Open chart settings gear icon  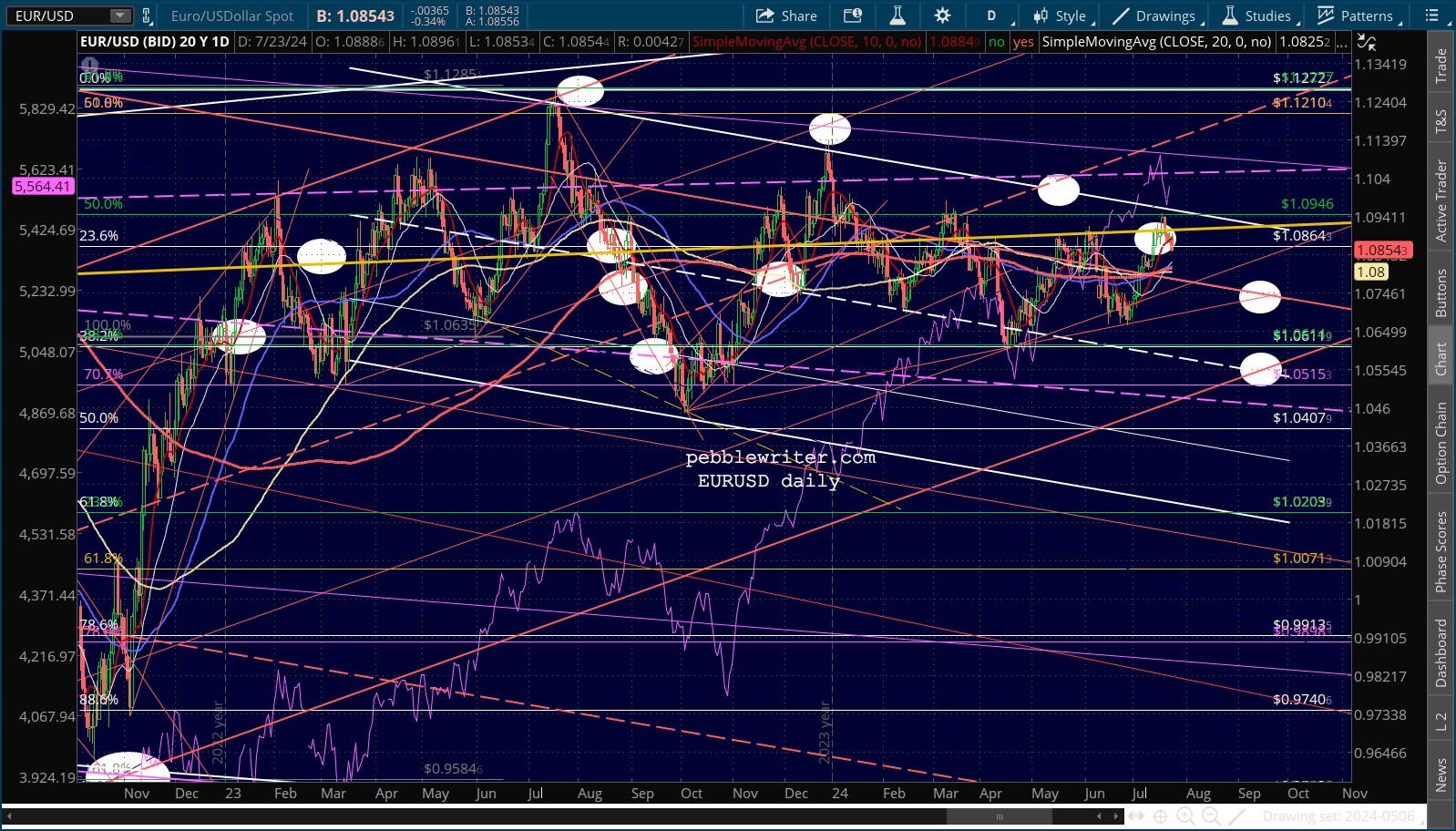(x=942, y=15)
